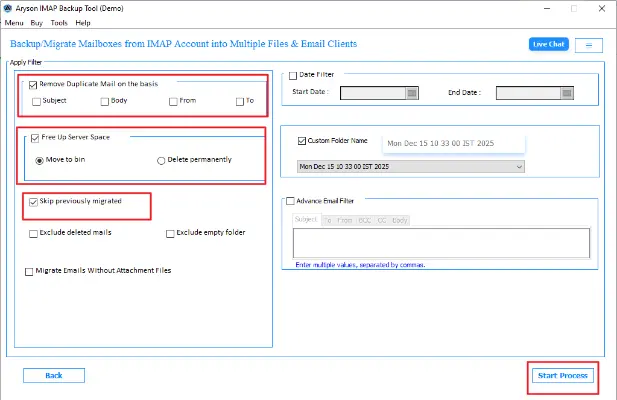
Task: Open the Menu menu
Action: pos(14,23)
